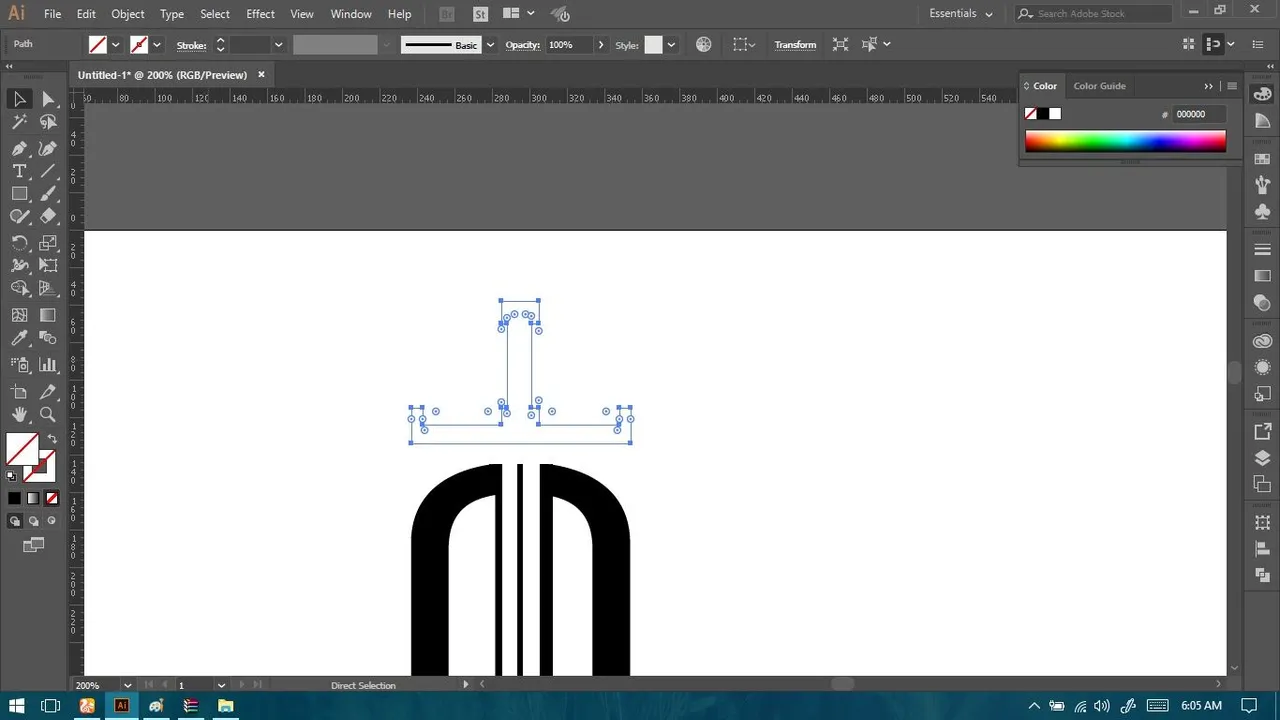Reset to default fill and stroke
The image size is (1280, 720).
[12, 476]
